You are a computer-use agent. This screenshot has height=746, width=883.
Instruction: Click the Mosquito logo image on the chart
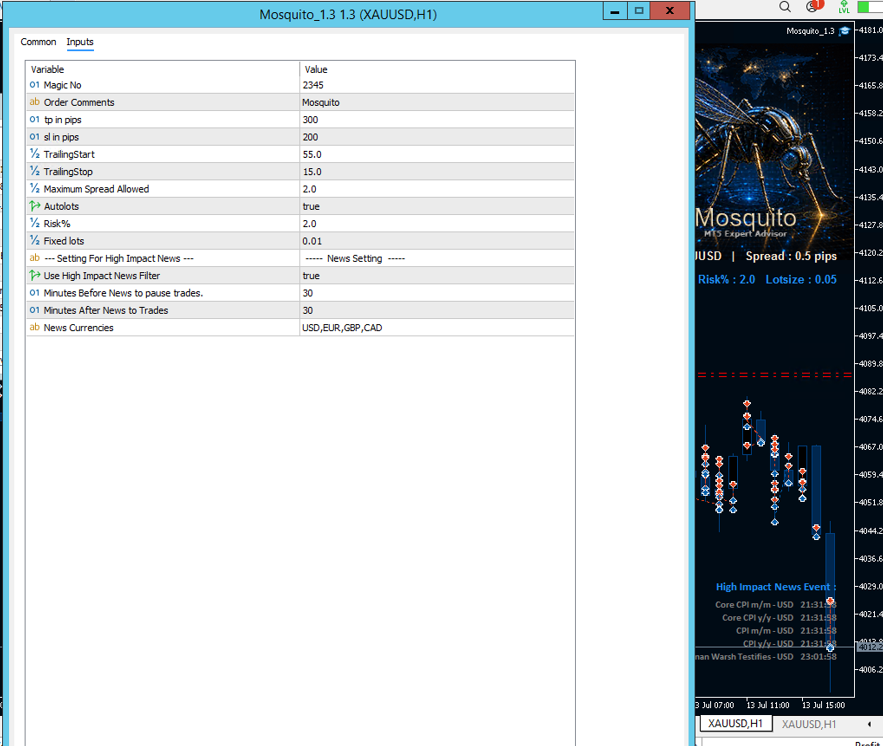click(x=774, y=146)
